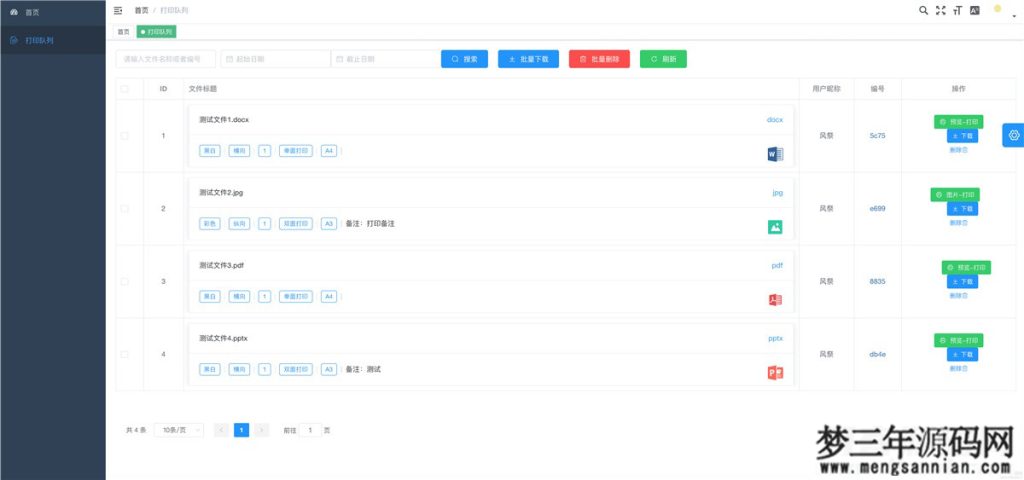This screenshot has height=480, width=1024.
Task: Select 首页 in the left sidebar
Action: coord(32,12)
